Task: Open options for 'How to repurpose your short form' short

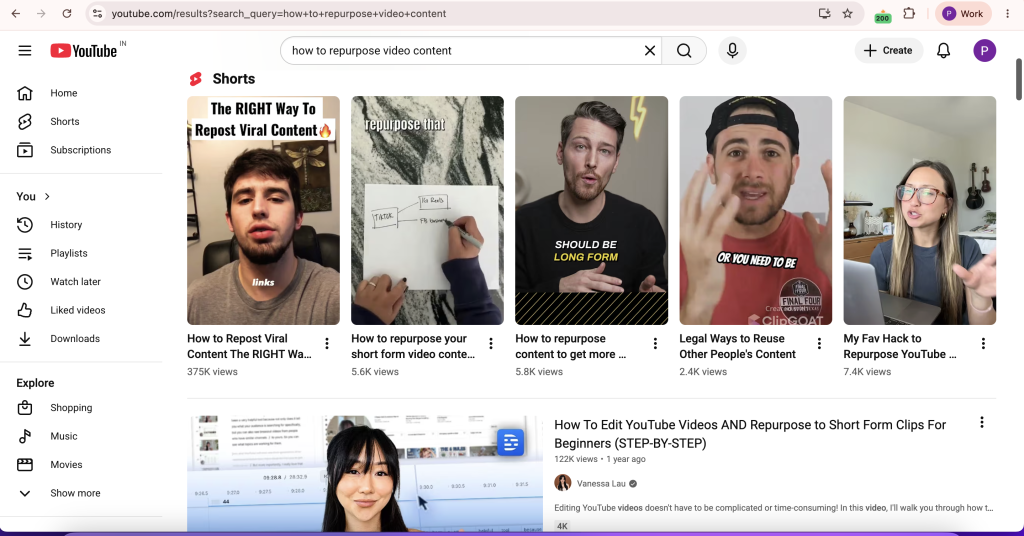Action: (491, 343)
